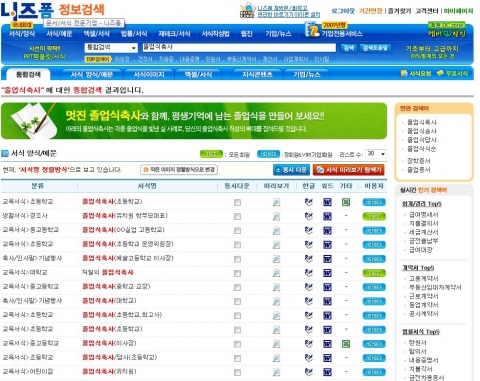
Task: Check the box for 졸업식축사(이사장)
Action: (x=237, y=344)
